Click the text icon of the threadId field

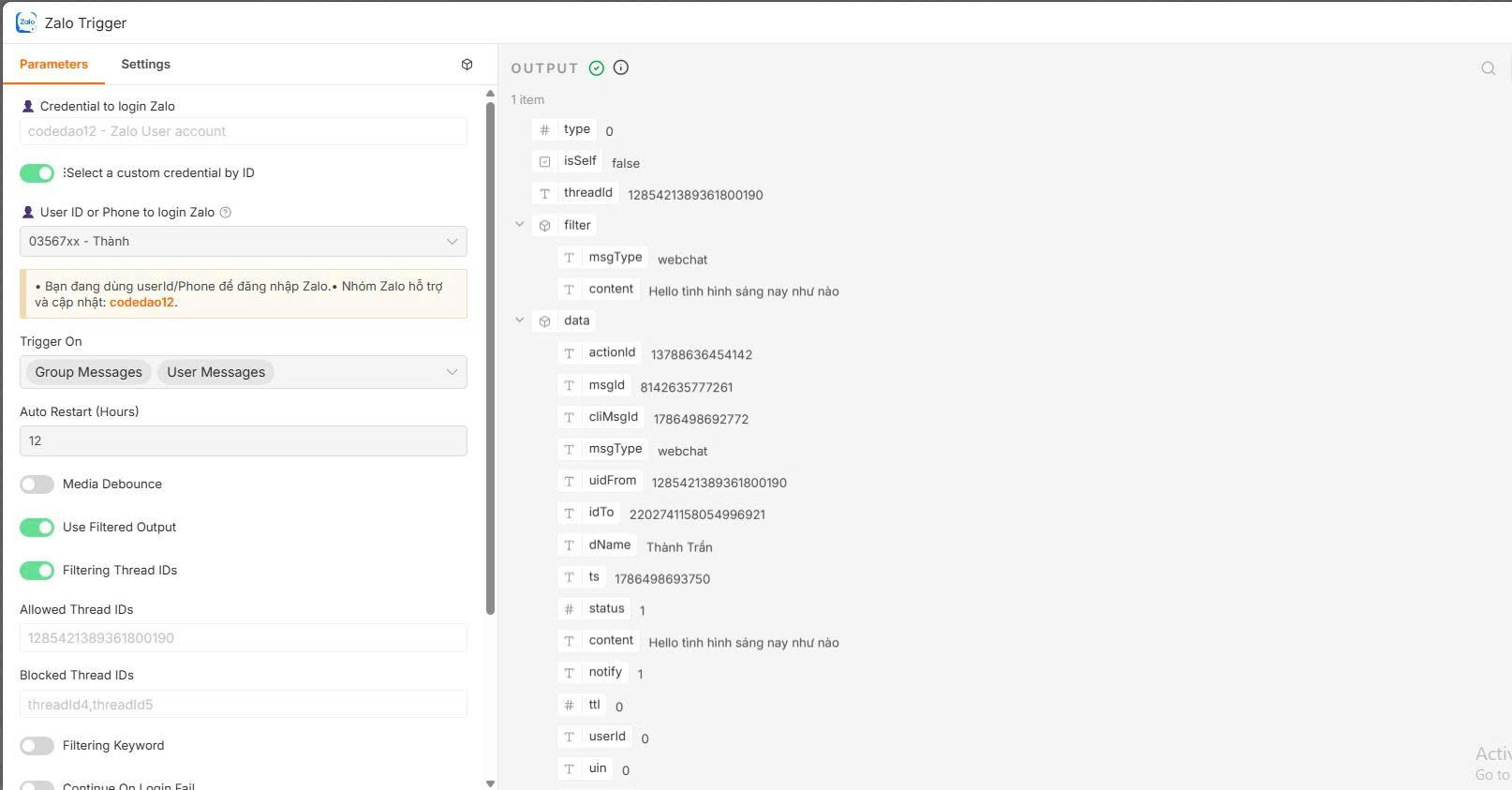tap(544, 194)
